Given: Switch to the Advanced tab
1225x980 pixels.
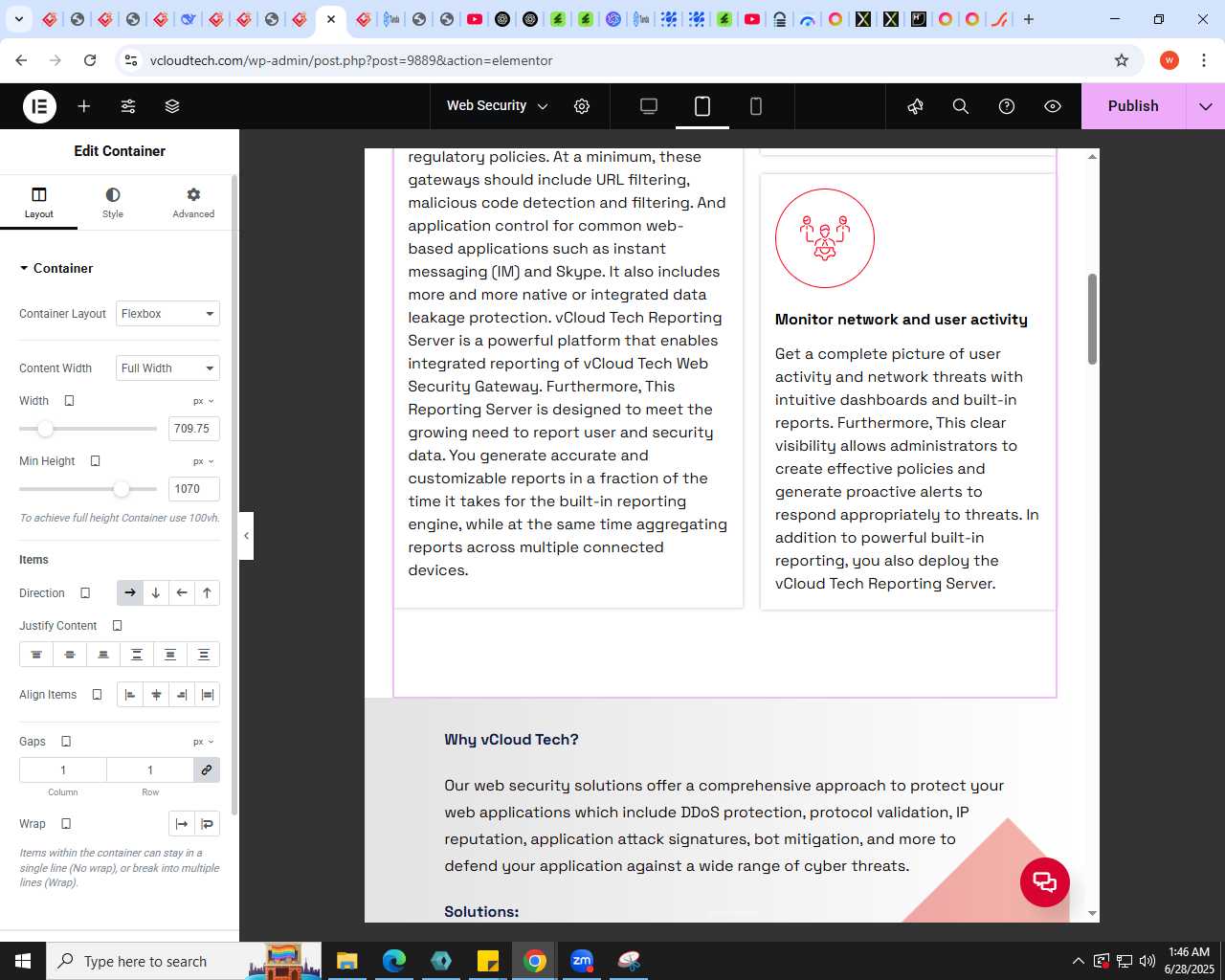Looking at the screenshot, I should [193, 203].
